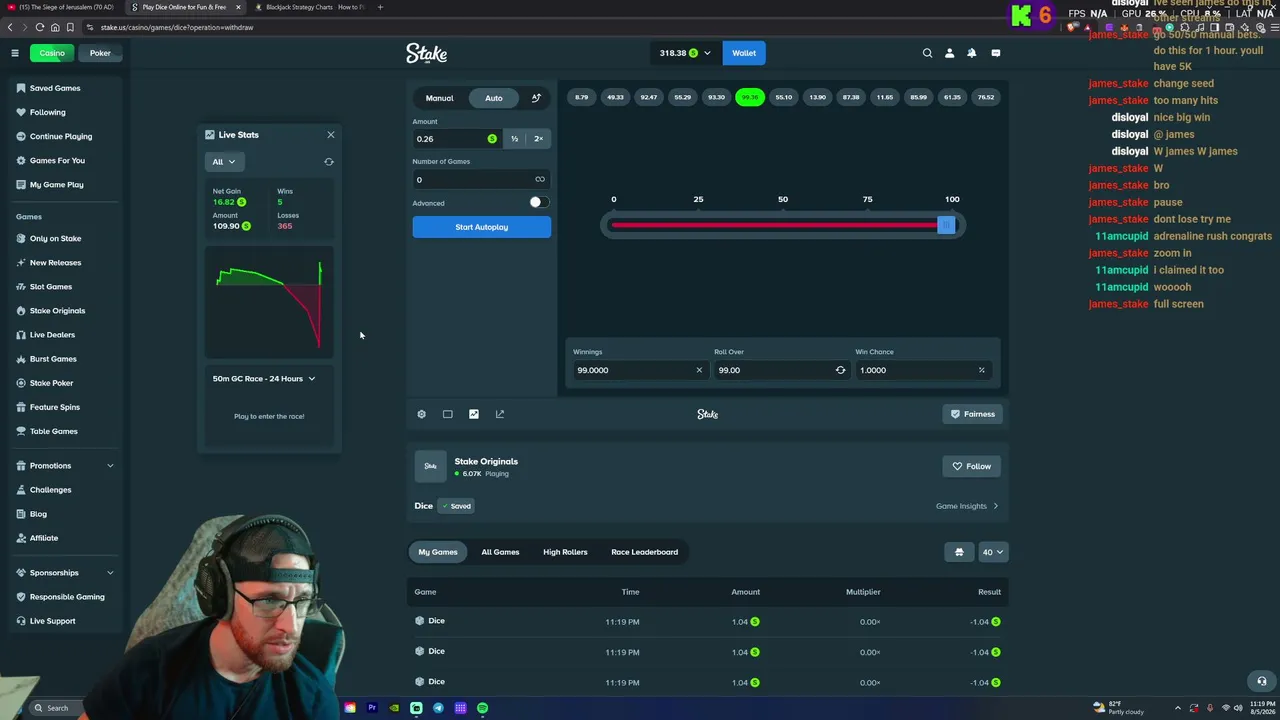Open Spotify from the Windows taskbar
The width and height of the screenshot is (1280, 720).
point(482,708)
